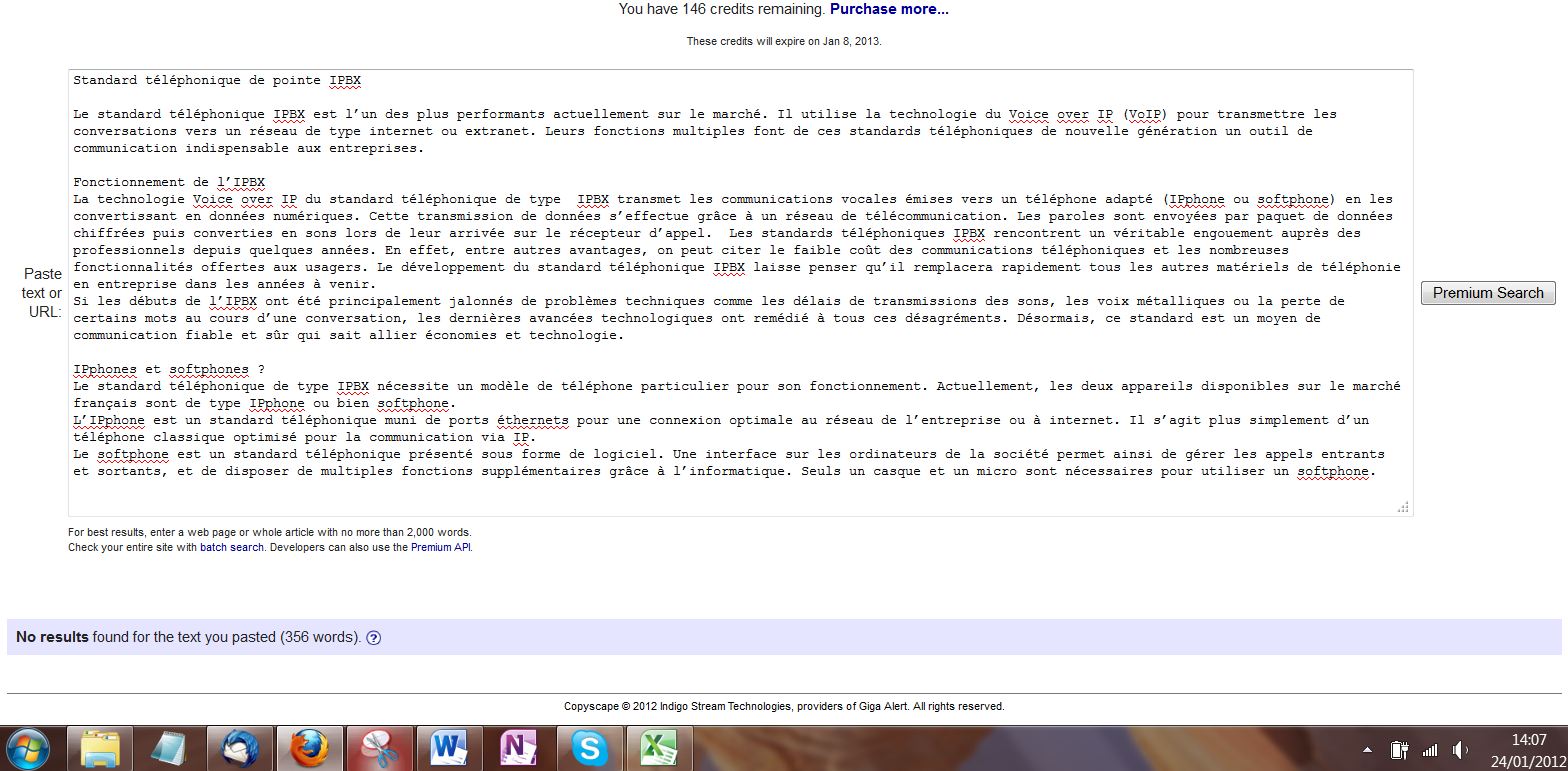Click the network signal tray icon

(x=1430, y=749)
